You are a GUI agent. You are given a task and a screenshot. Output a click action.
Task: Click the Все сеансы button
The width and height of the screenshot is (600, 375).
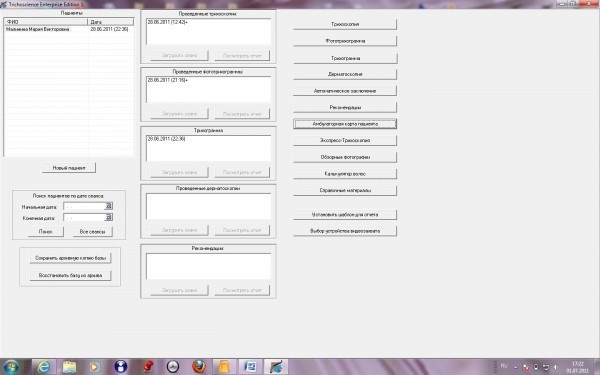click(x=93, y=232)
